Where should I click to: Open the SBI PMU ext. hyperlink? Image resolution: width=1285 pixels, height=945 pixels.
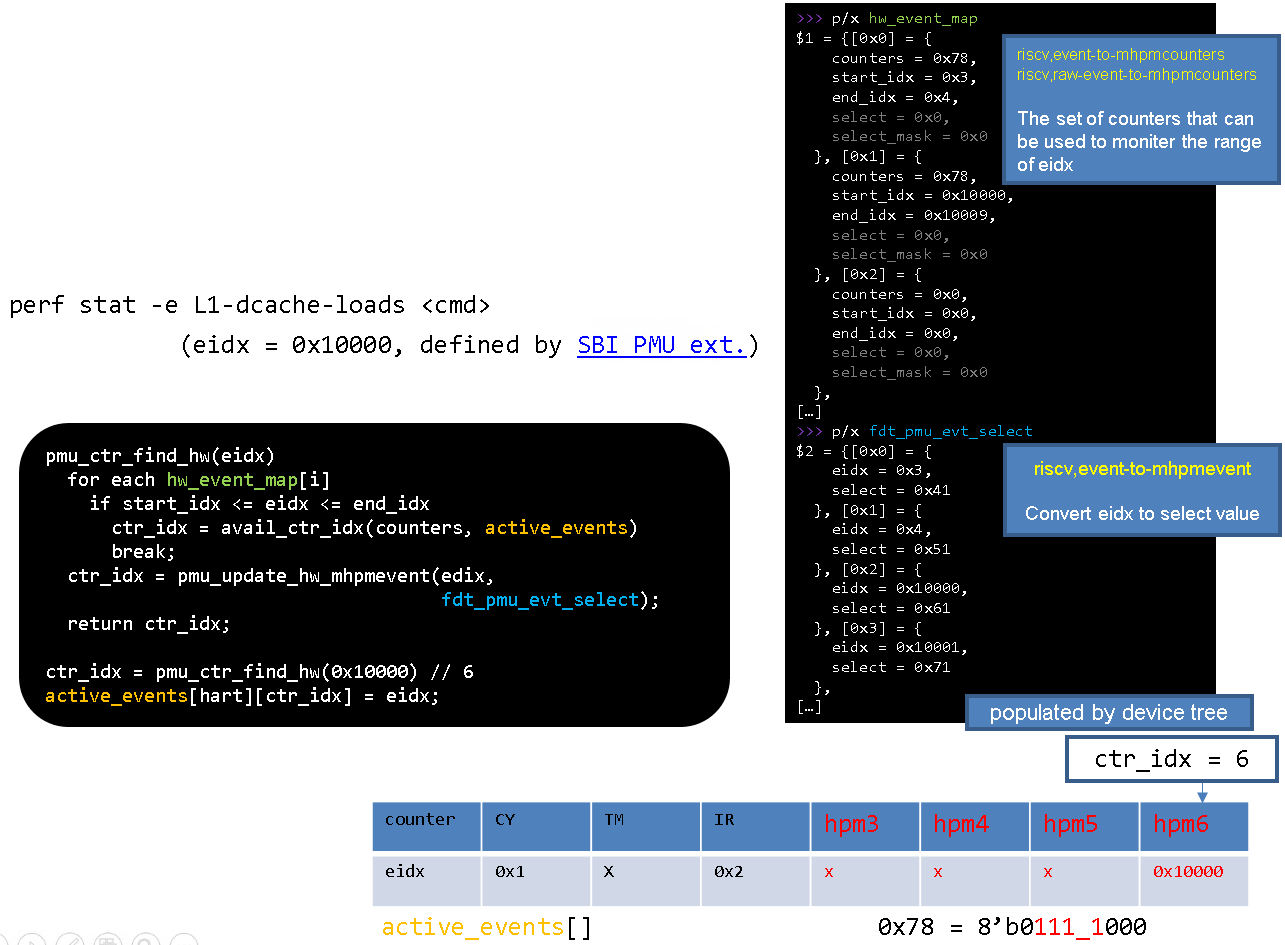(x=661, y=345)
